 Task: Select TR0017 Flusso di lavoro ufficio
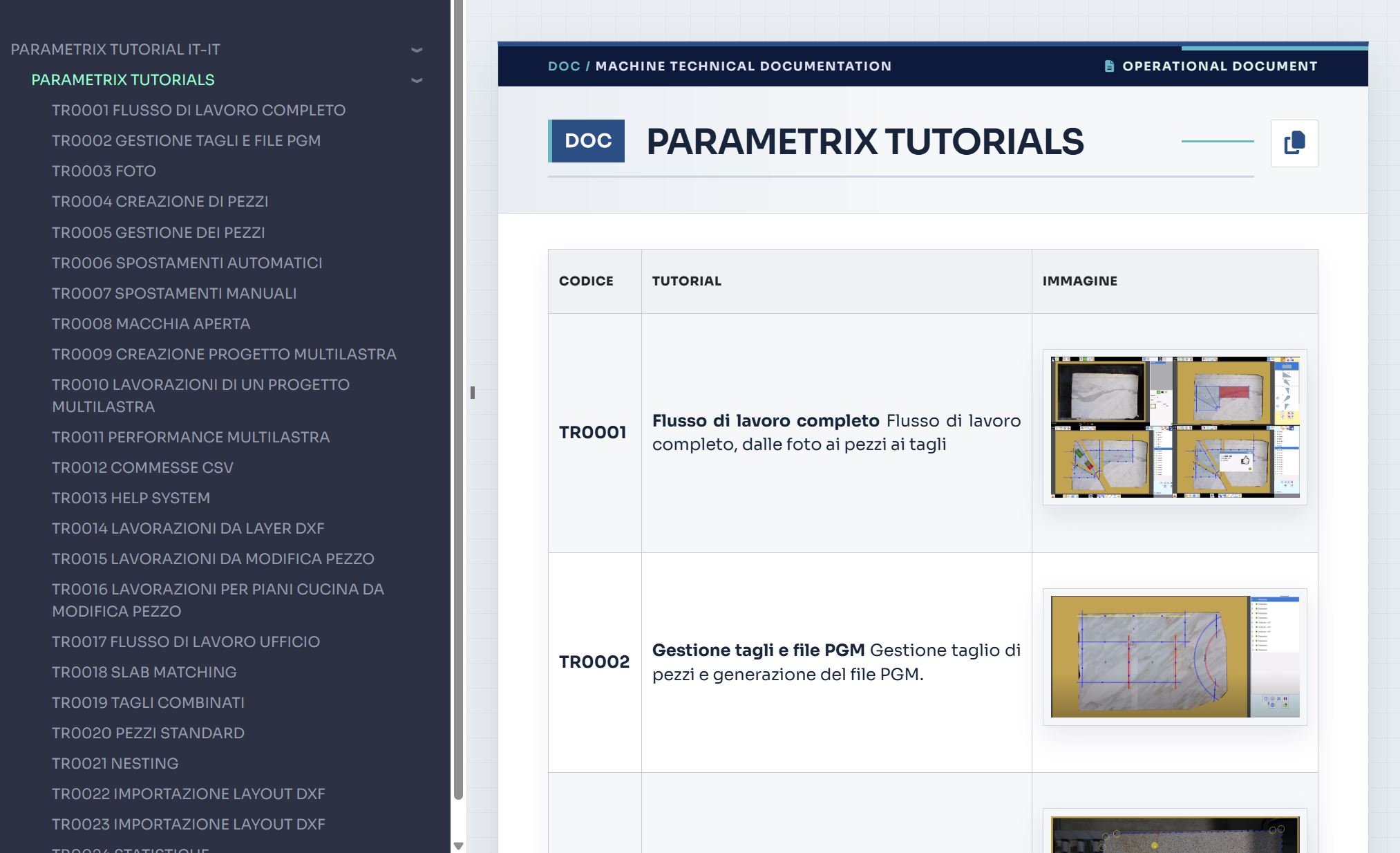[186, 641]
